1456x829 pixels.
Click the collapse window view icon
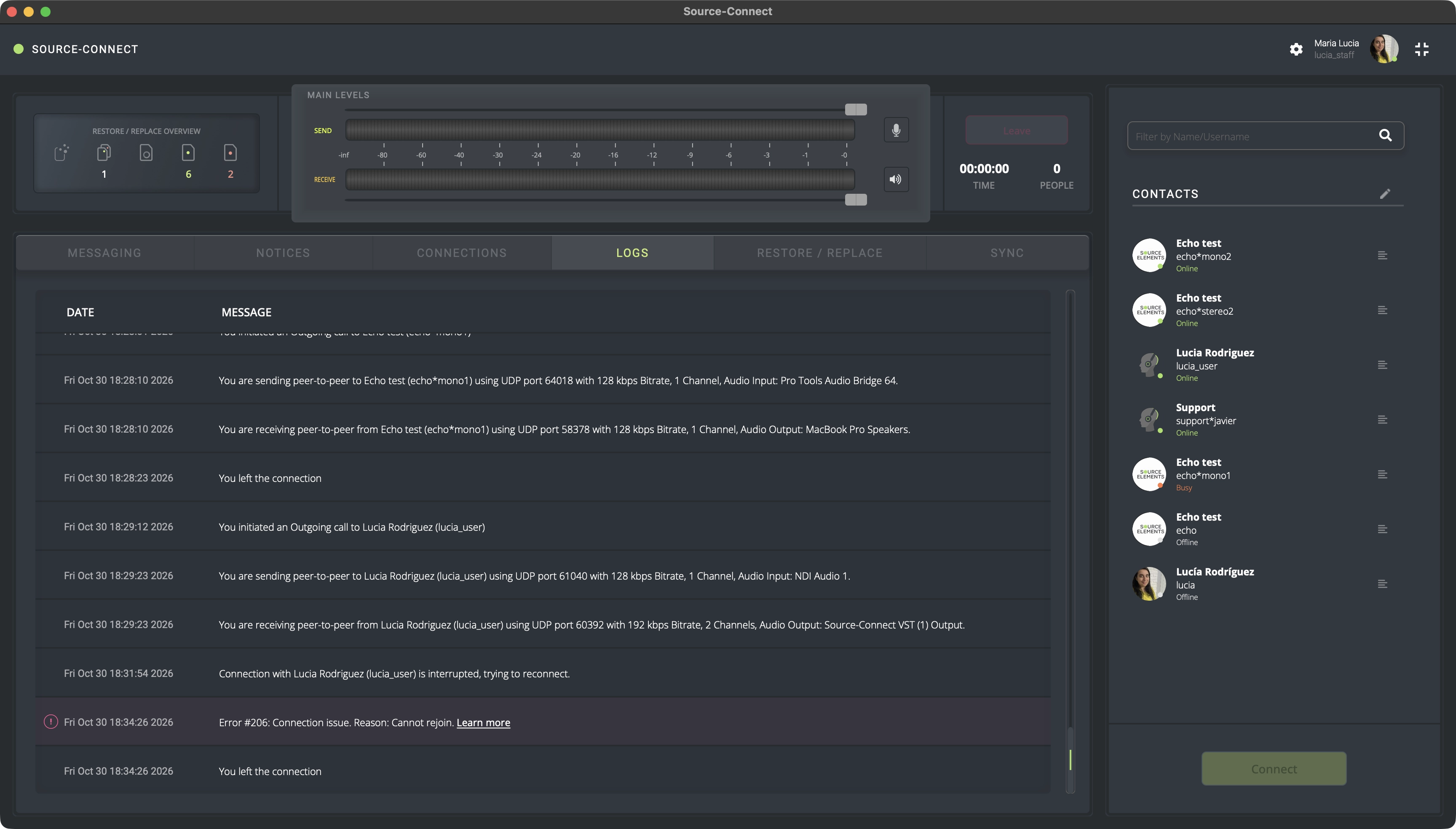point(1421,50)
